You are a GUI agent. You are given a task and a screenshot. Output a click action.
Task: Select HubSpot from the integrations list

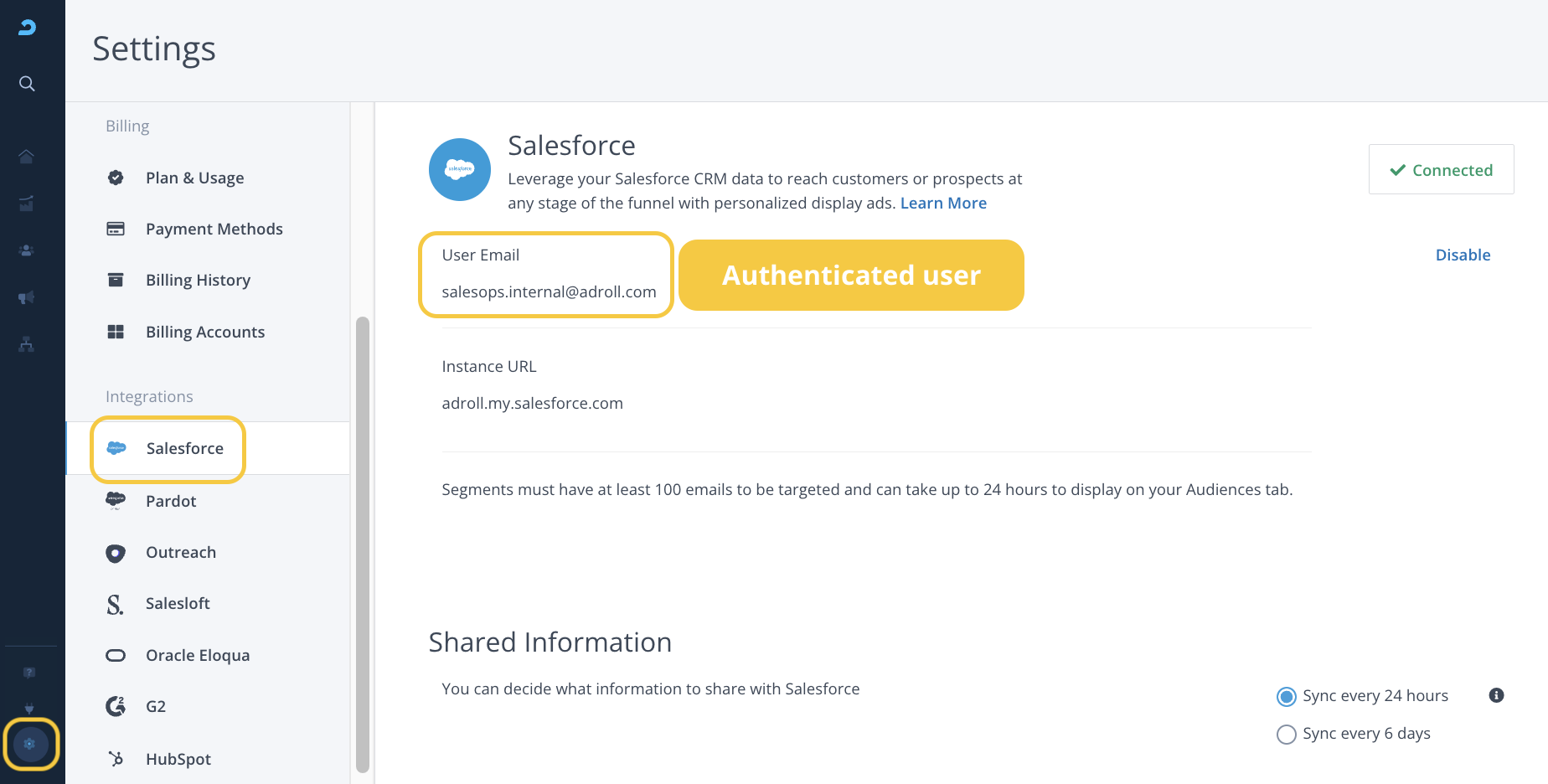coord(178,759)
